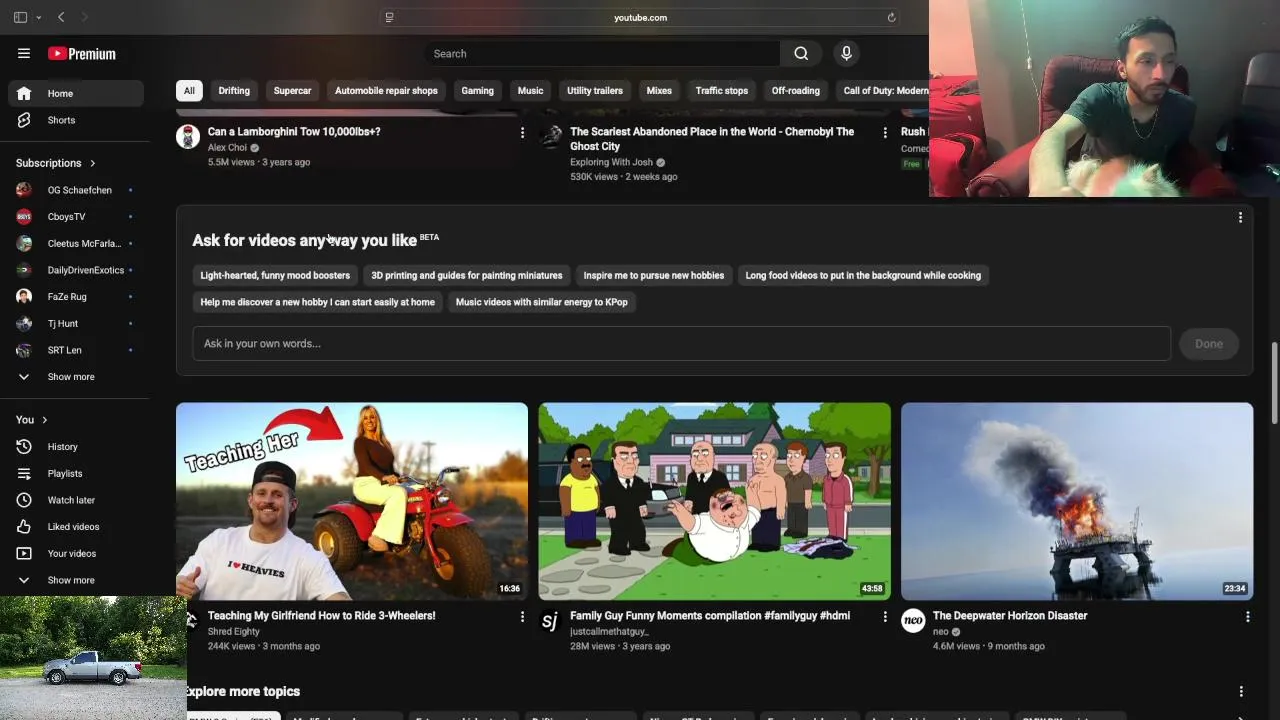Viewport: 1280px width, 720px height.
Task: Expand Show more under You section
Action: [x=76, y=580]
